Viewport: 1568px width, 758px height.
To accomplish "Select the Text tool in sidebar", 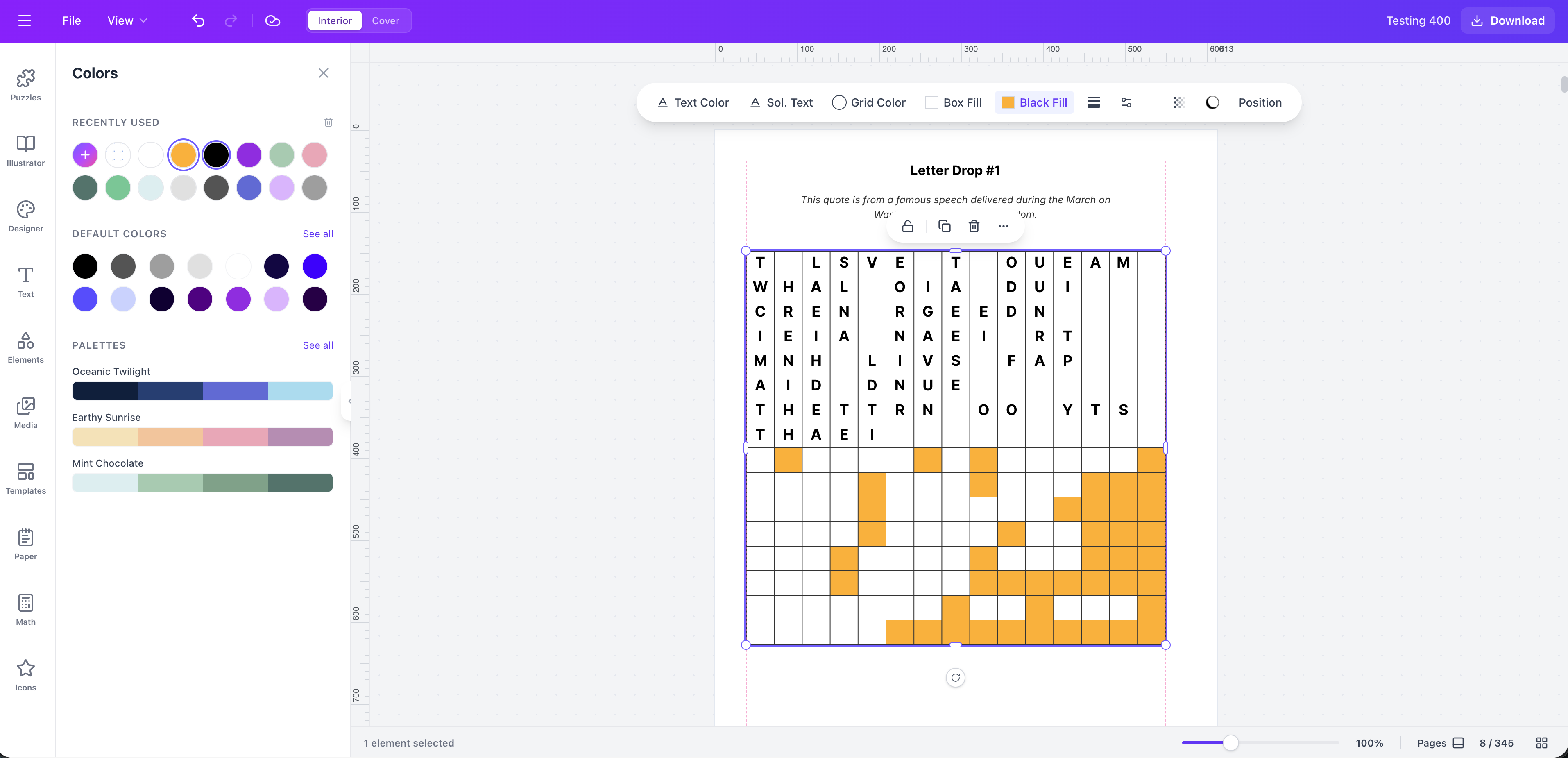I will pos(25,282).
